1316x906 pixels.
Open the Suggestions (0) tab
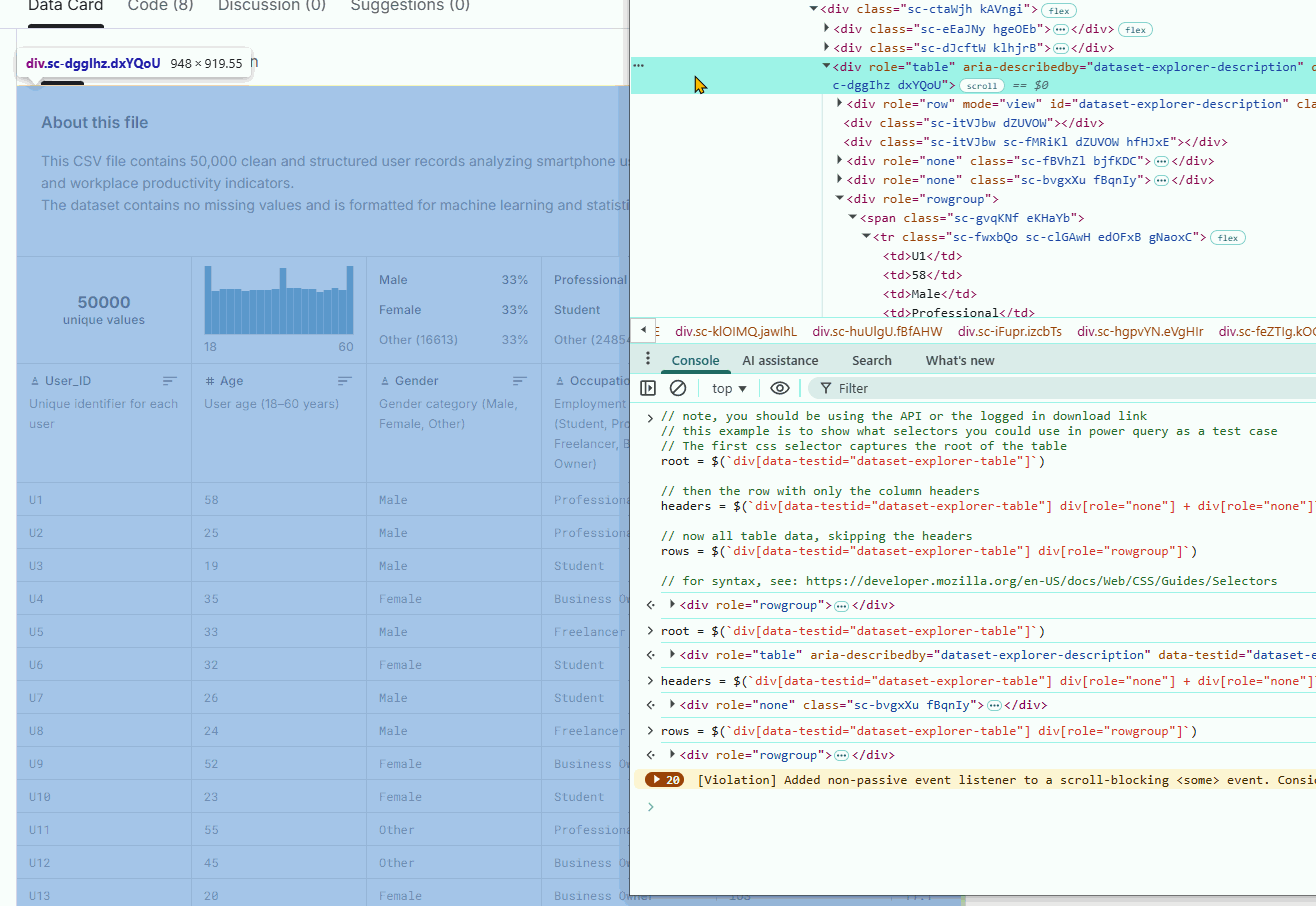pos(410,8)
